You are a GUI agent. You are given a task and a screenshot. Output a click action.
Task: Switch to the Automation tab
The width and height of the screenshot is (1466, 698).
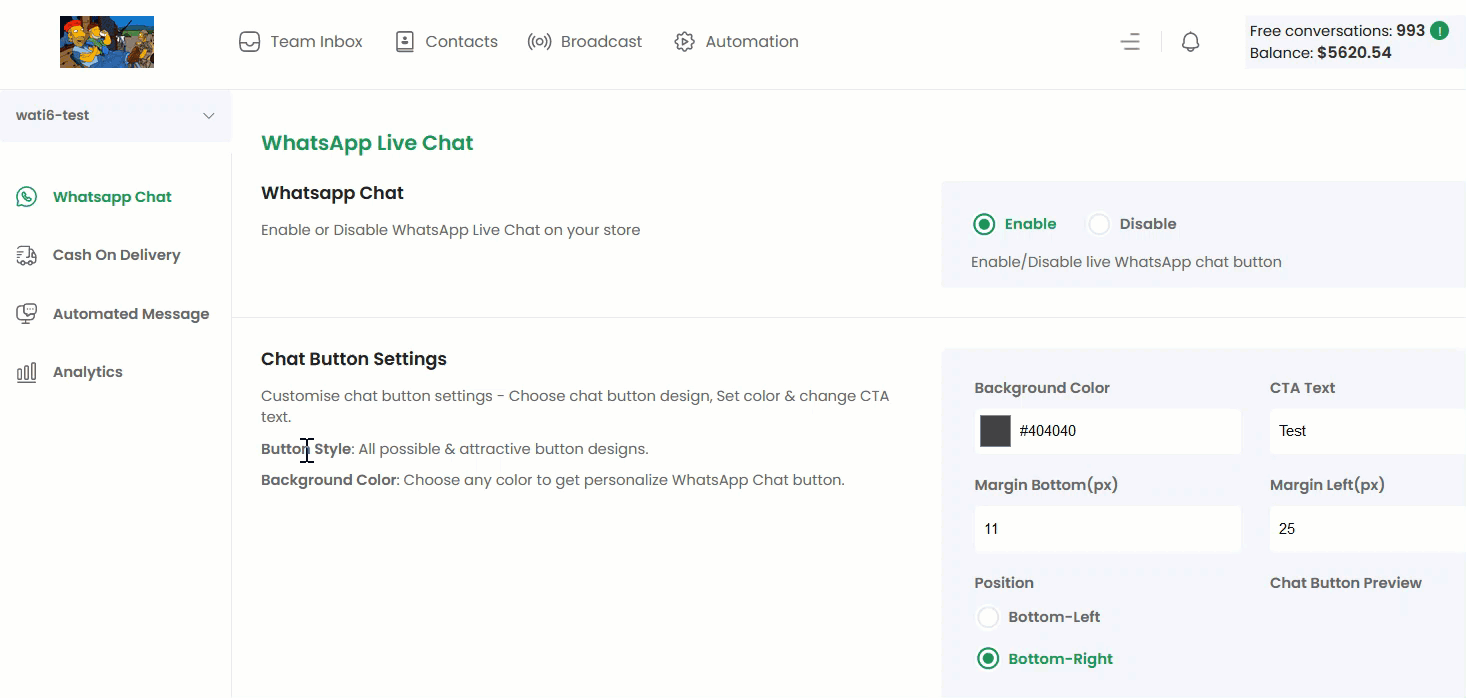736,42
